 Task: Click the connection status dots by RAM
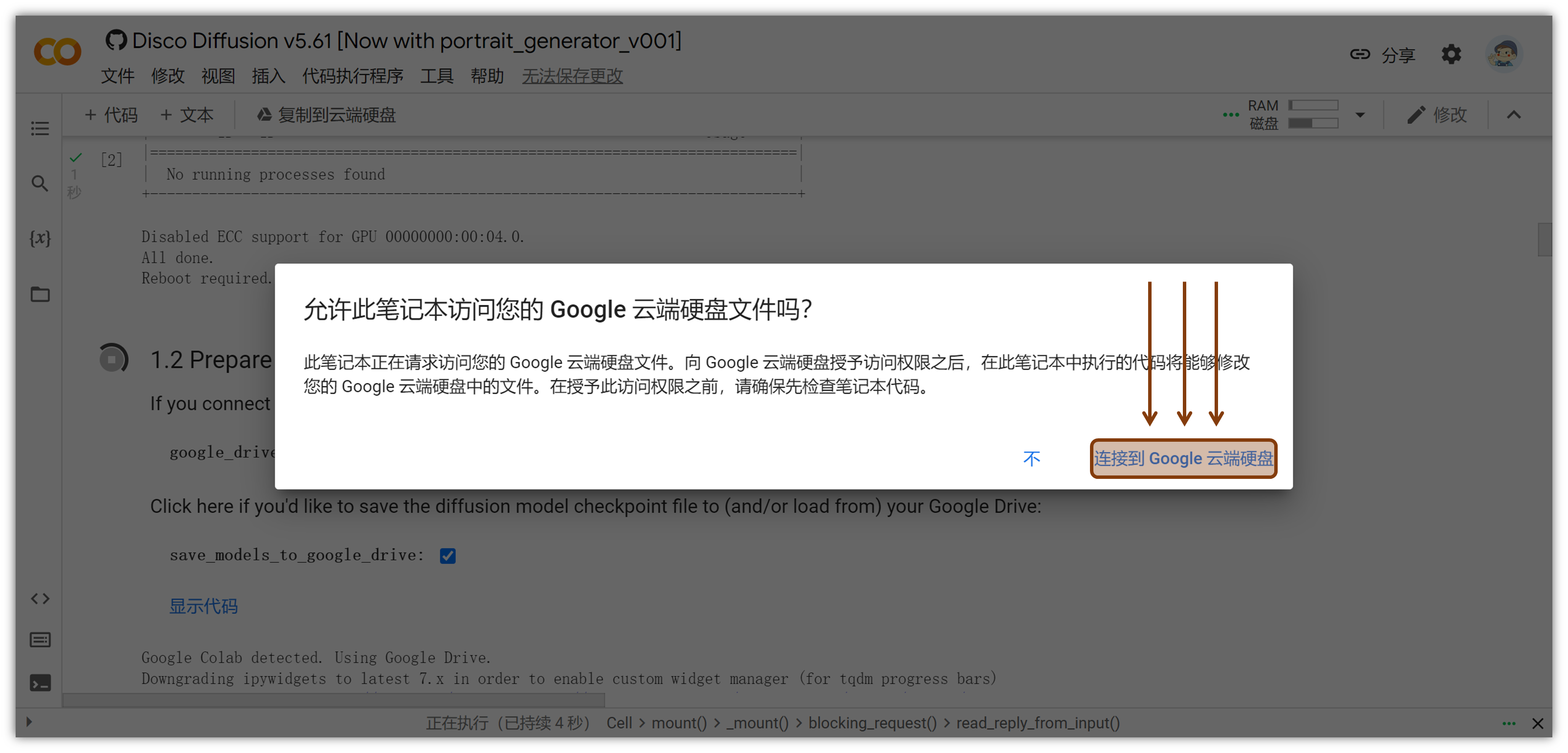tap(1231, 114)
